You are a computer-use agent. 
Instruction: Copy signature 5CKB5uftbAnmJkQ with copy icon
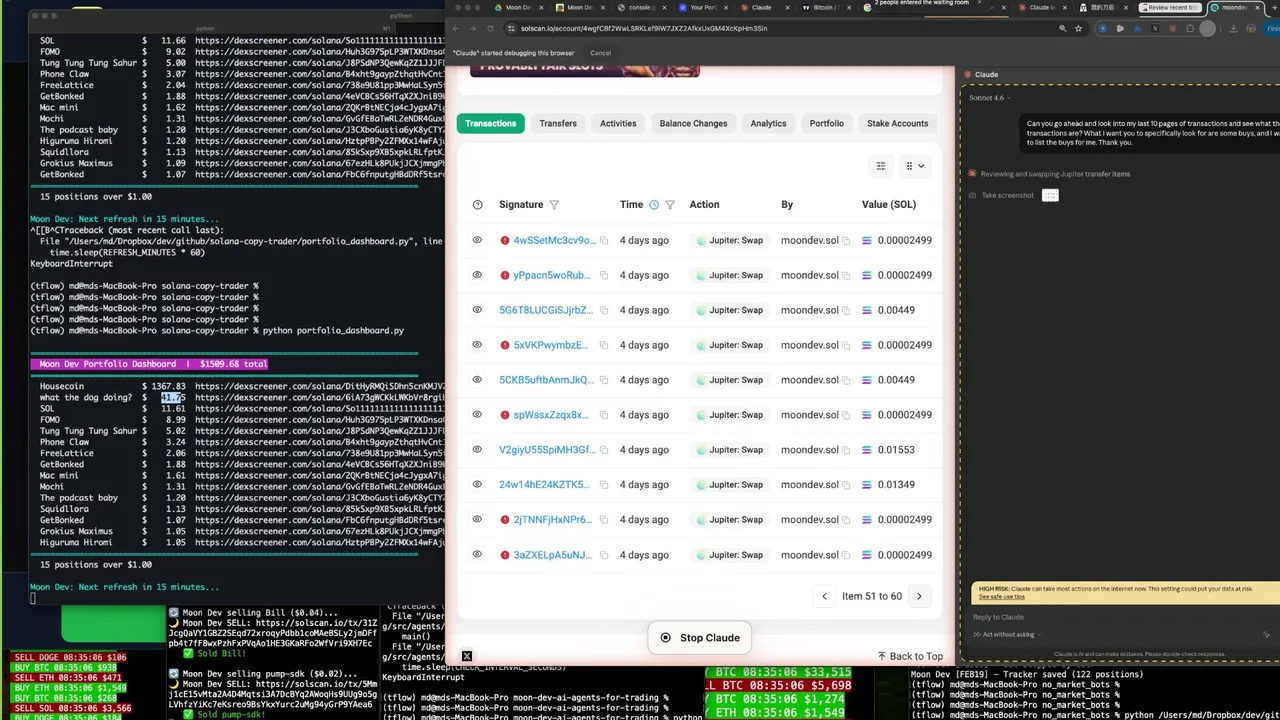[x=604, y=381]
